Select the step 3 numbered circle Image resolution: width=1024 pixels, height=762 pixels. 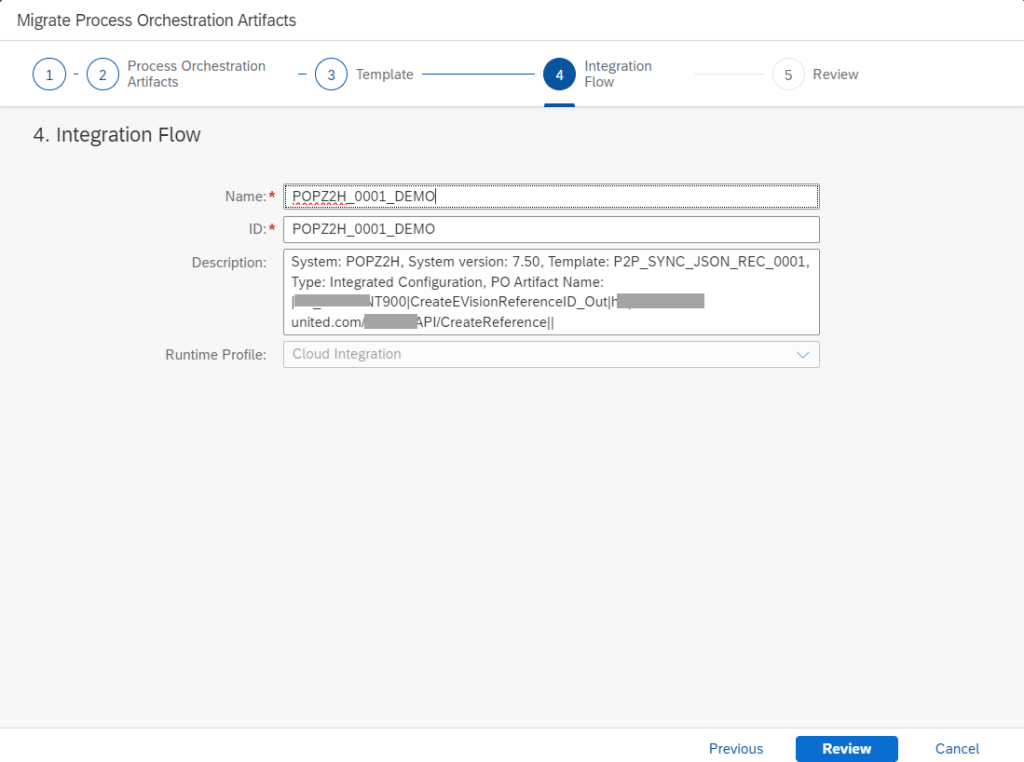coord(331,75)
